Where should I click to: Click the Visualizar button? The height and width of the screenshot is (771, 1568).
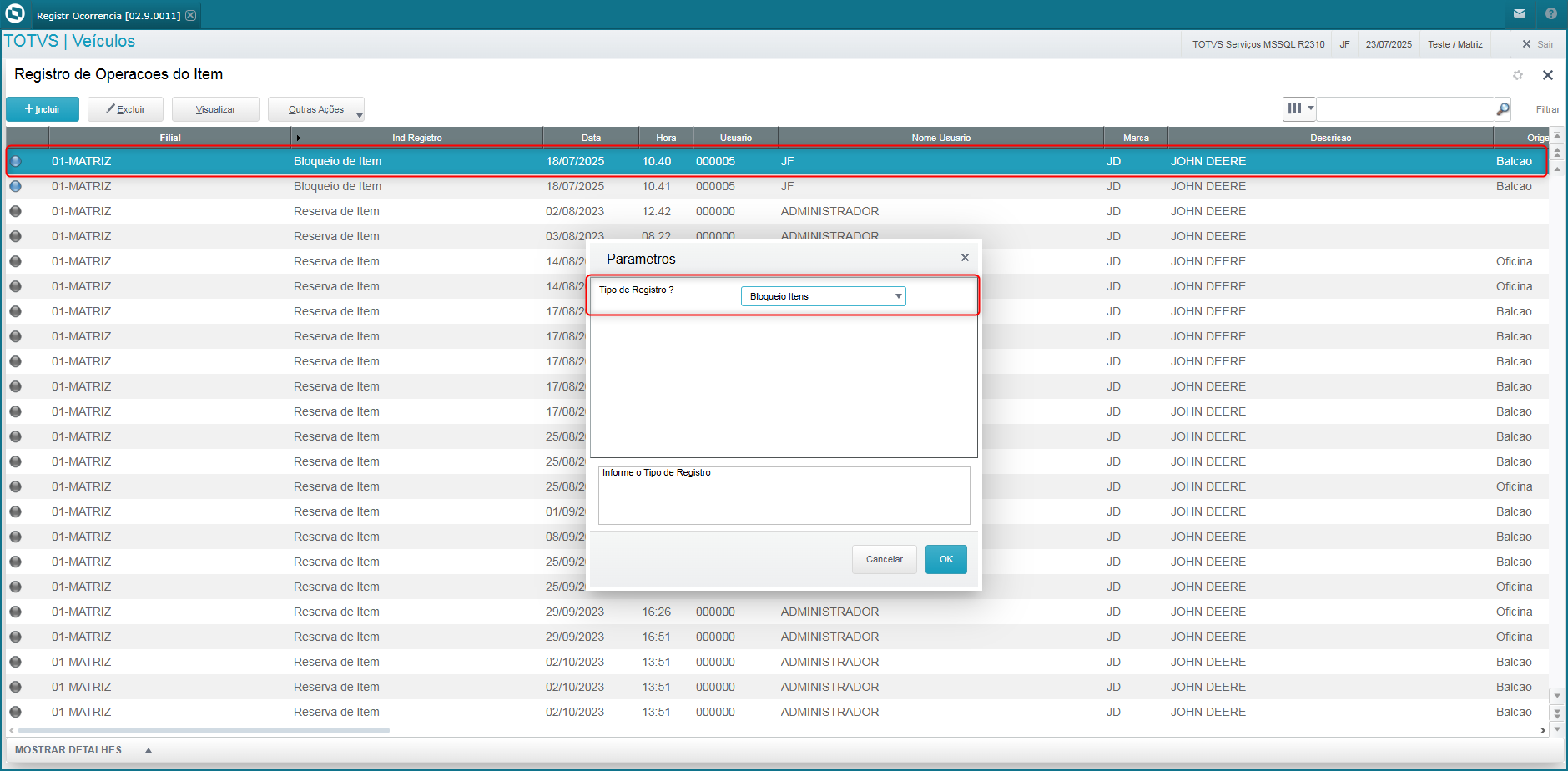pyautogui.click(x=215, y=109)
